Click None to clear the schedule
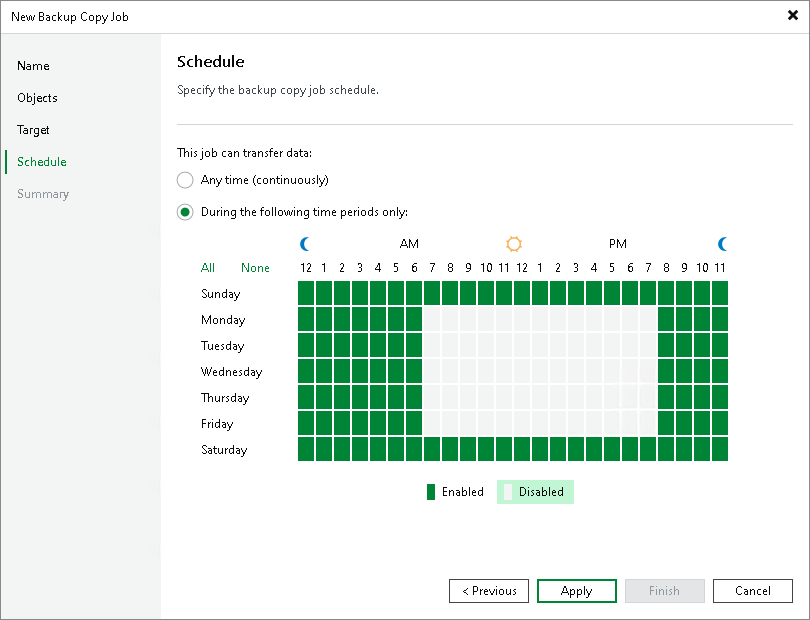The width and height of the screenshot is (810, 620). click(255, 268)
